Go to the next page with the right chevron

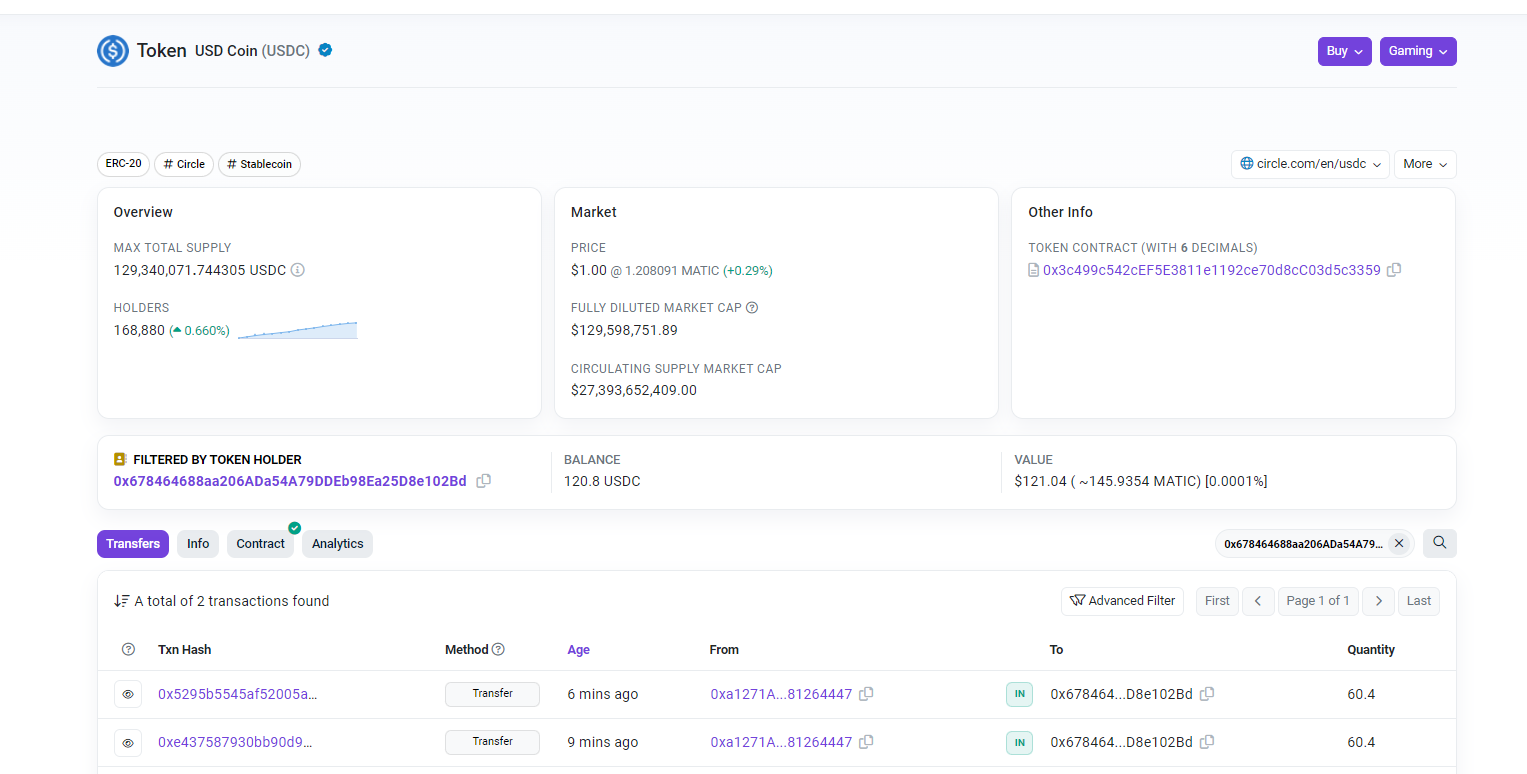point(1378,601)
